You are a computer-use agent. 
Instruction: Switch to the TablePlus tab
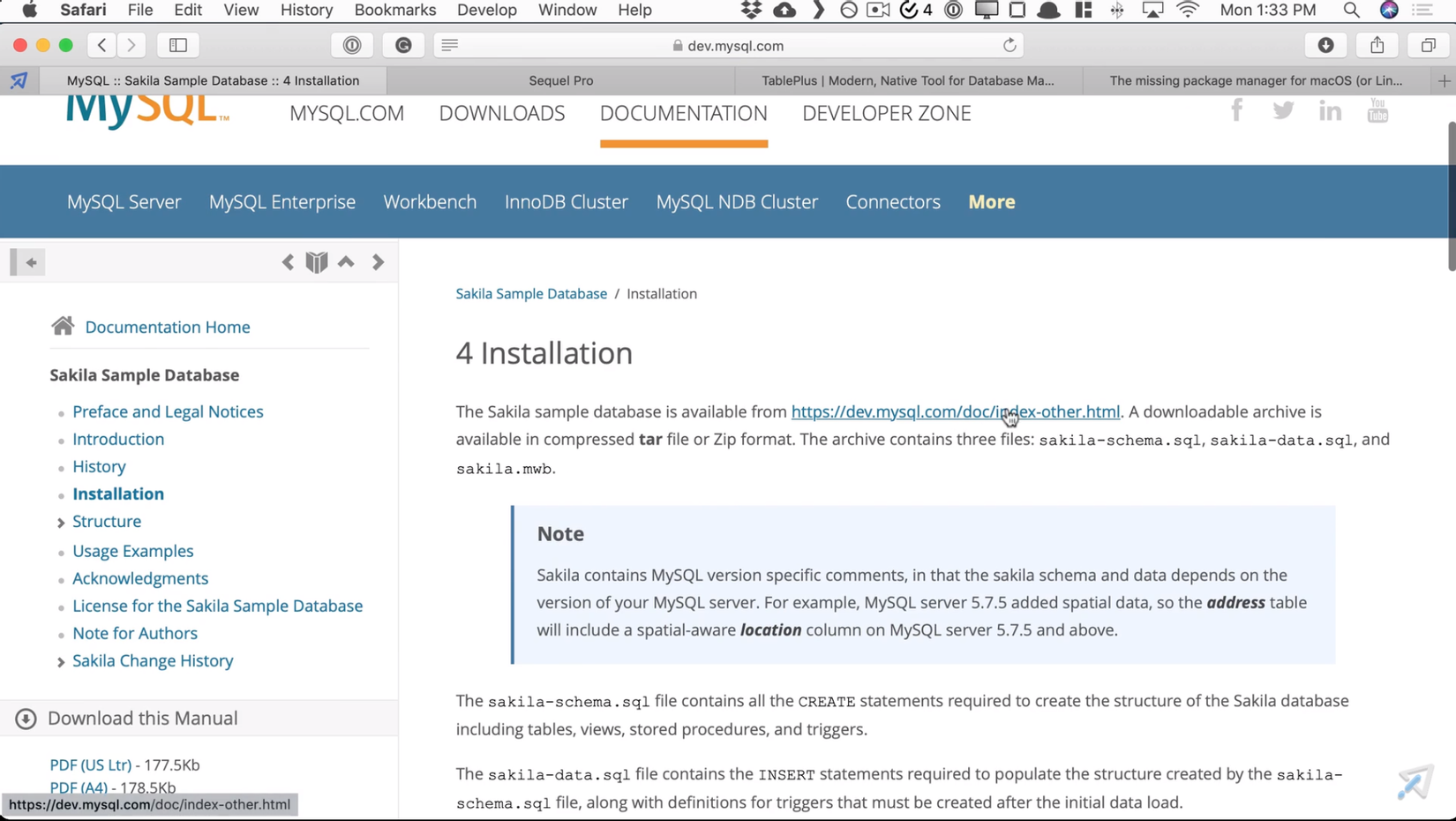pyautogui.click(x=908, y=80)
